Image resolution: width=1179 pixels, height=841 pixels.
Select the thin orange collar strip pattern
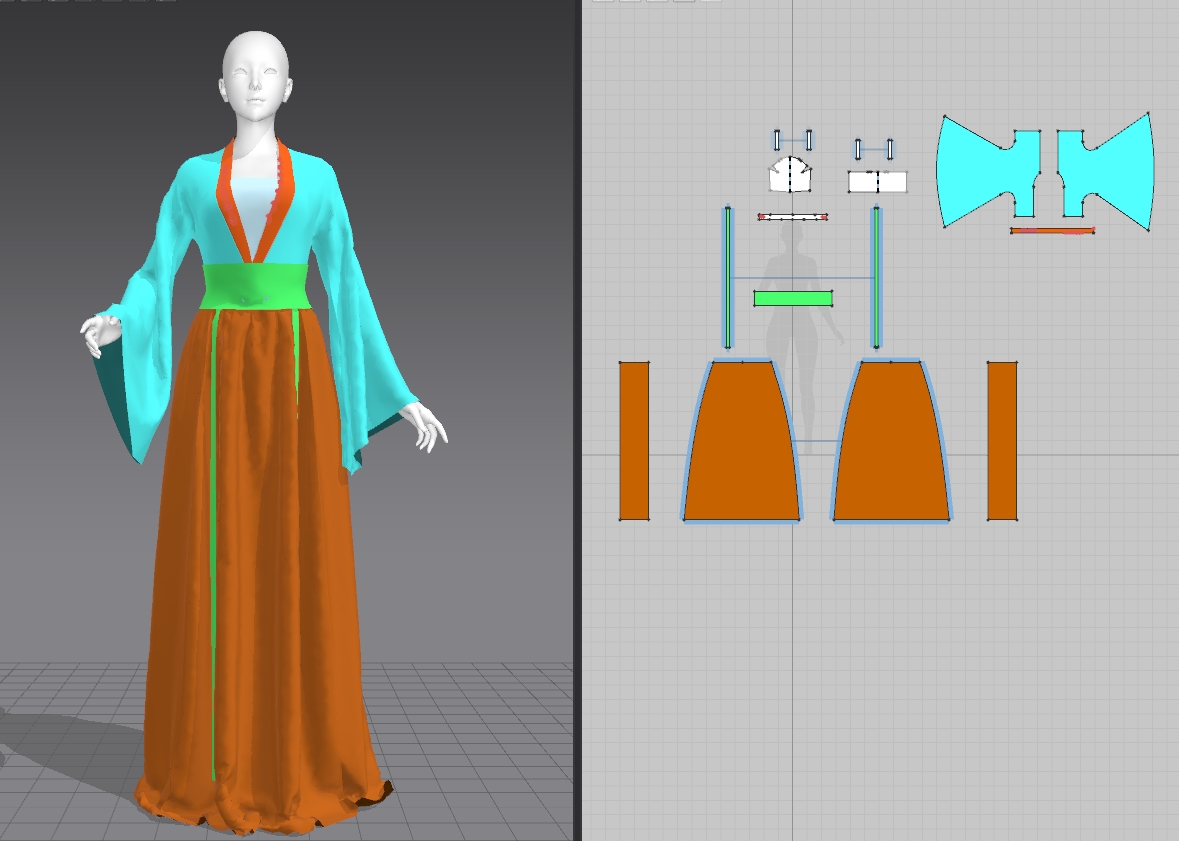pos(1052,231)
